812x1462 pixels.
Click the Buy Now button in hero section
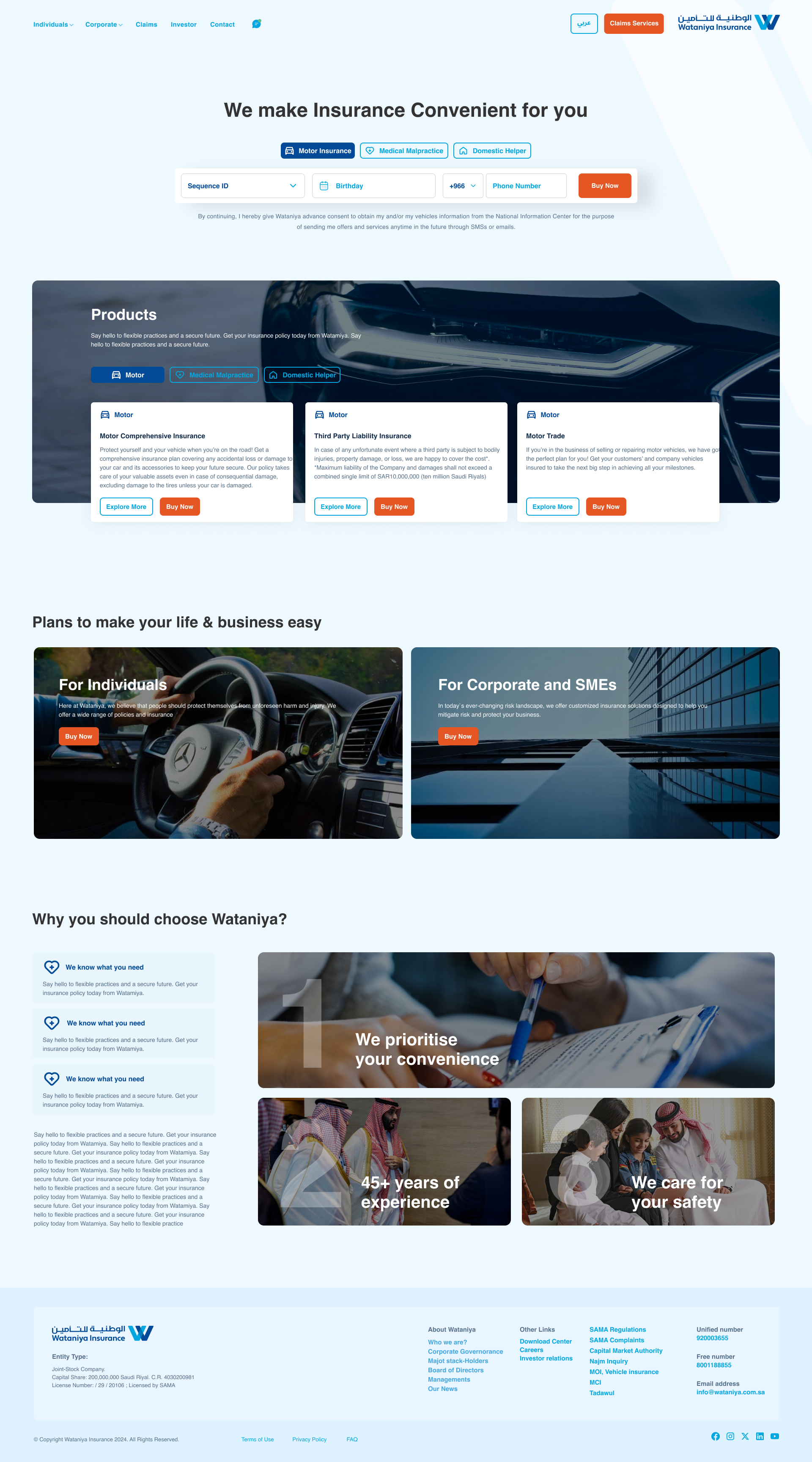point(604,185)
